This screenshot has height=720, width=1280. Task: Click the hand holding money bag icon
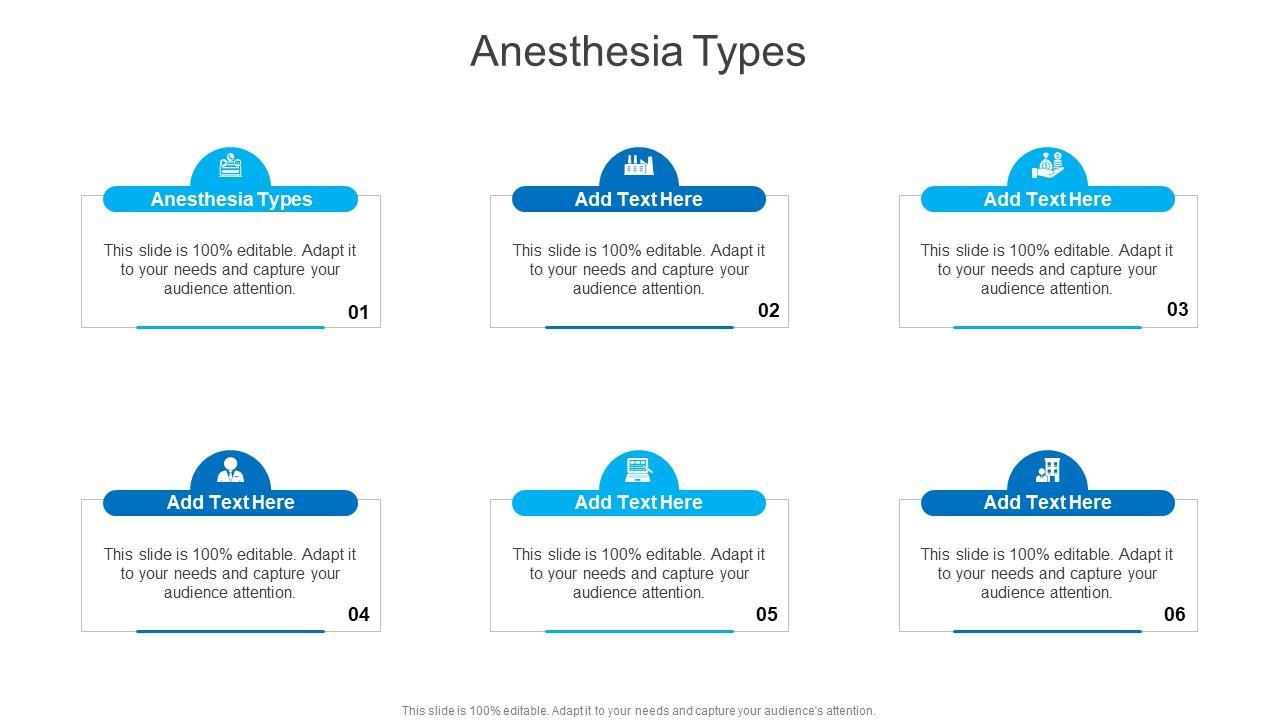(1047, 165)
